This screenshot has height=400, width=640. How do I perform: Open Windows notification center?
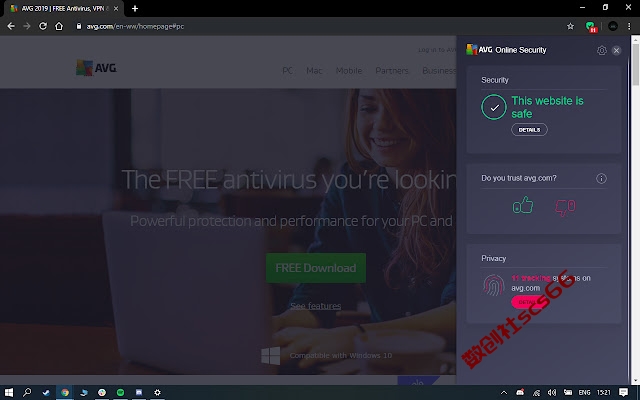coord(623,393)
